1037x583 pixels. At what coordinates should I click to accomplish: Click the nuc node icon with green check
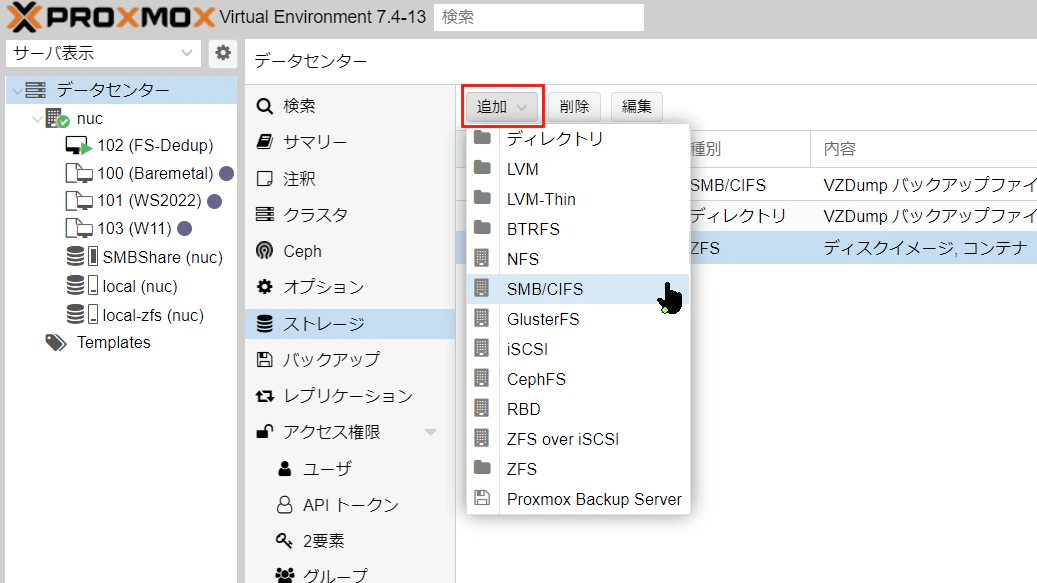(58, 118)
